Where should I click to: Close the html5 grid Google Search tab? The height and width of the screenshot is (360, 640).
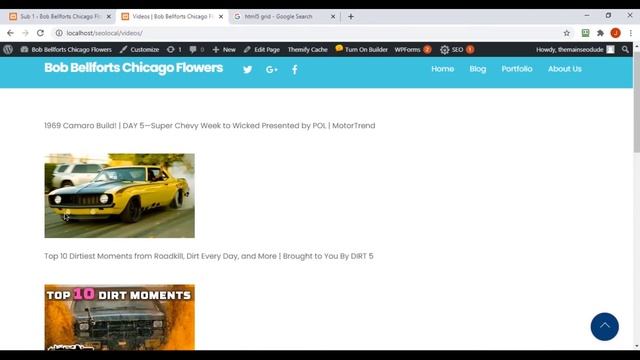[333, 17]
